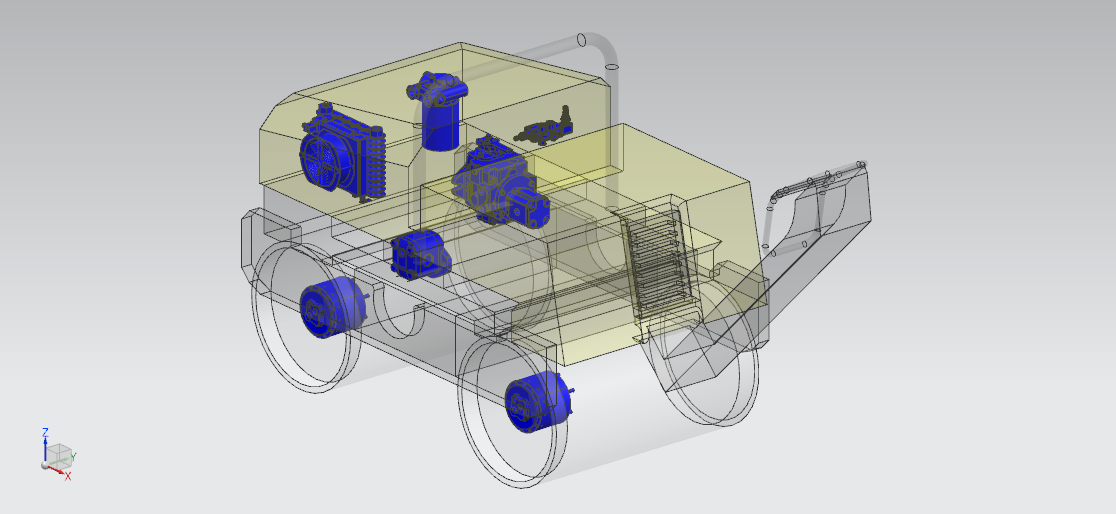Image resolution: width=1116 pixels, height=514 pixels.
Task: Click the green Y axis label on the triad
Action: [74, 457]
